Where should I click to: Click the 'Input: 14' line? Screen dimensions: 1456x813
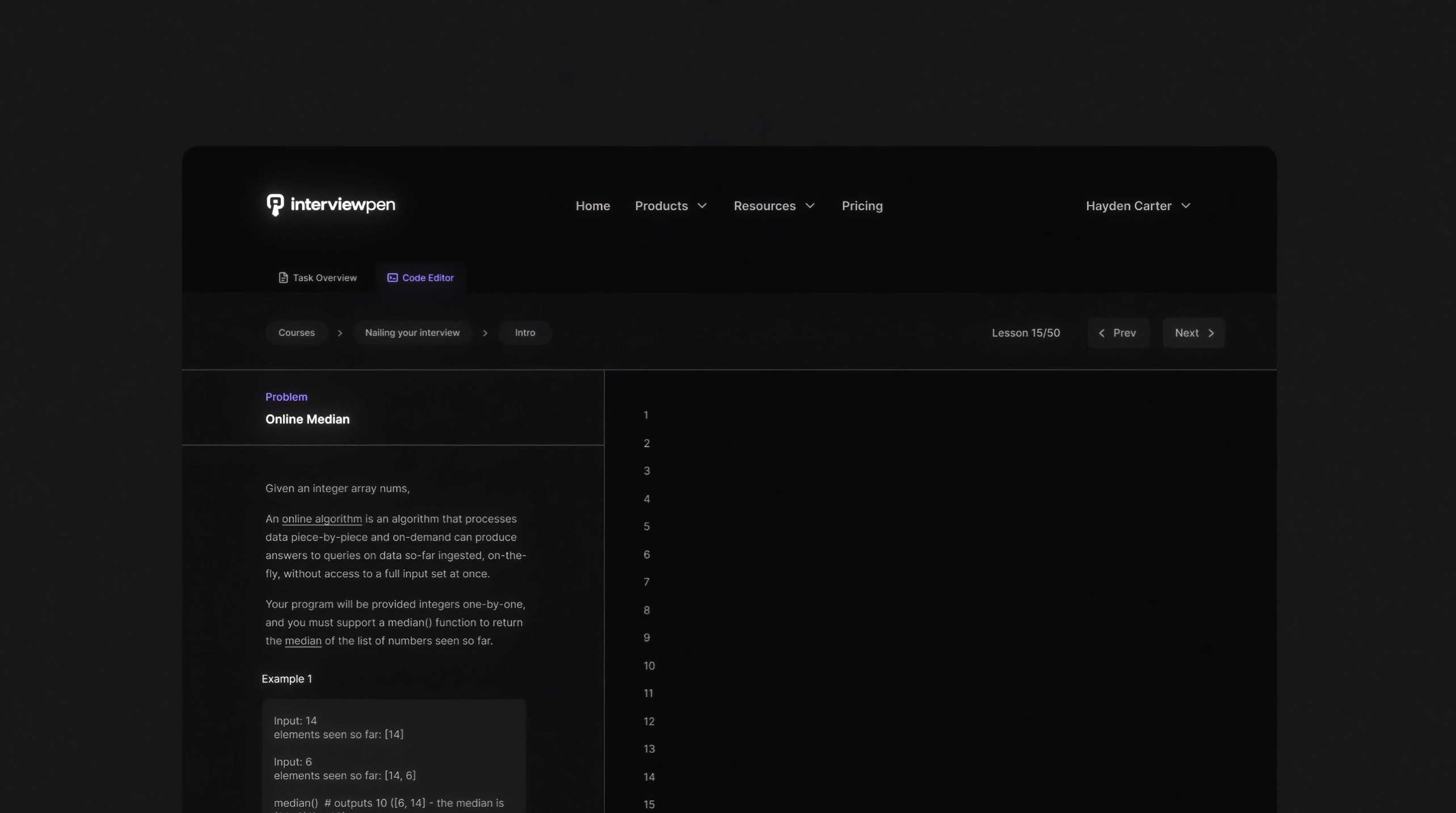pos(295,721)
